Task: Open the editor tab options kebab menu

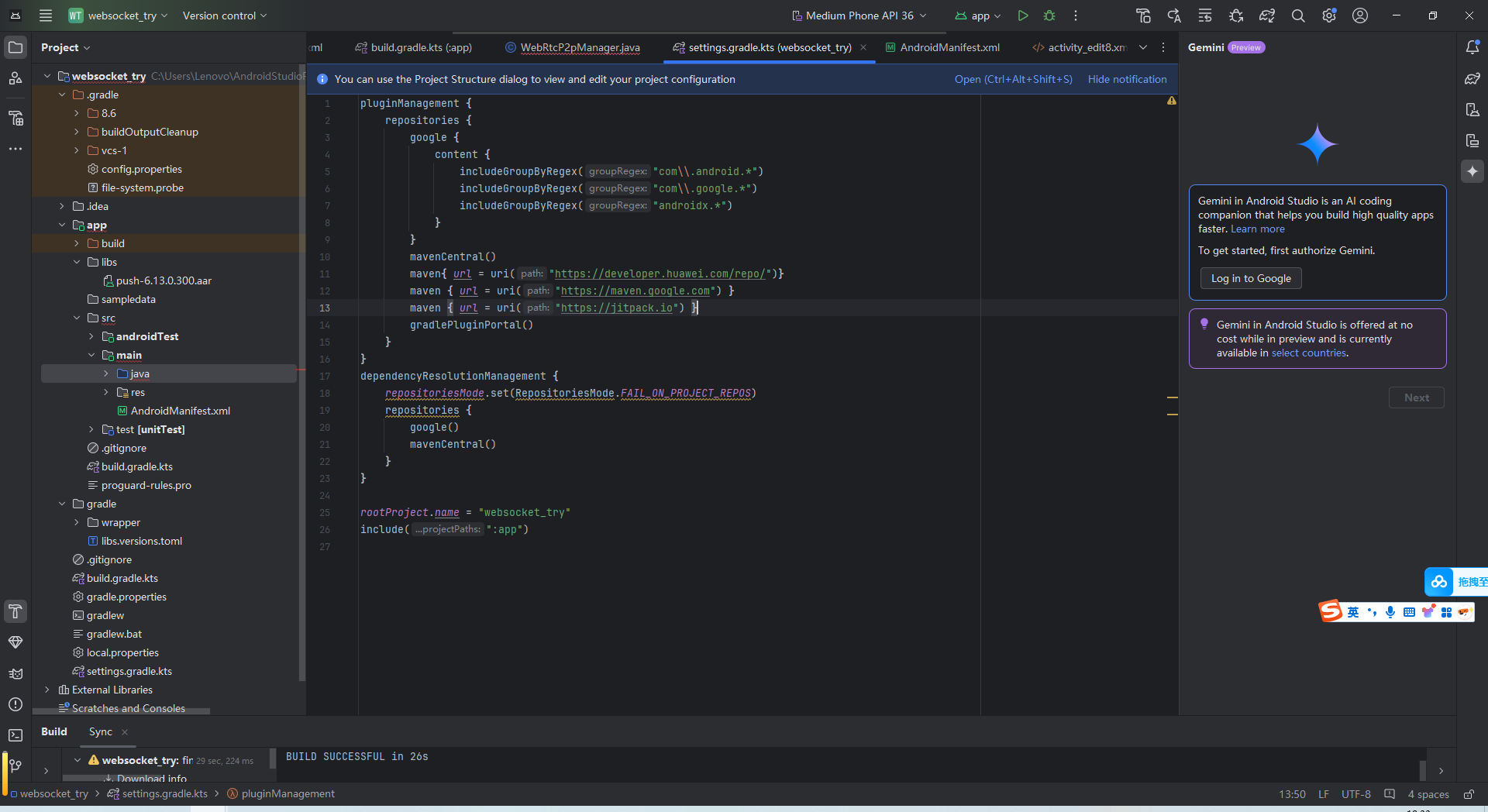Action: click(x=1163, y=47)
